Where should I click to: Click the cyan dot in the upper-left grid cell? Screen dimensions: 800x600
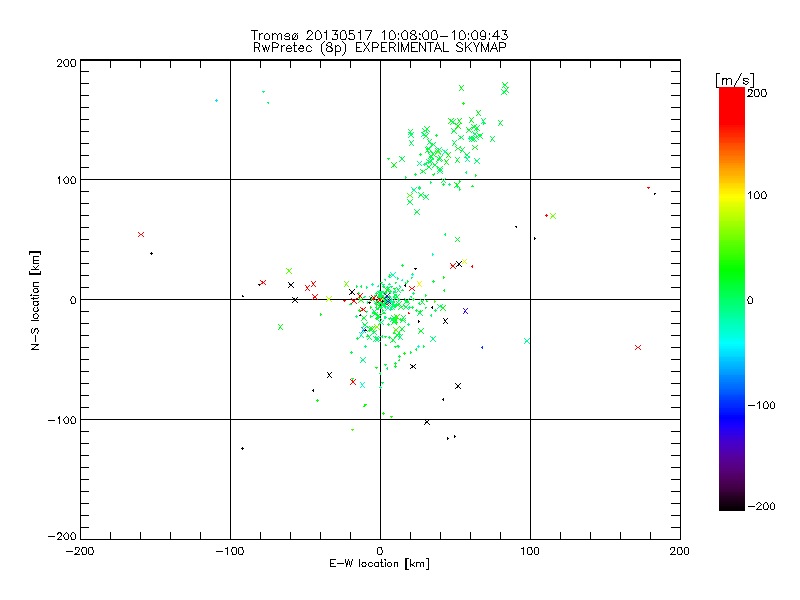(x=216, y=101)
